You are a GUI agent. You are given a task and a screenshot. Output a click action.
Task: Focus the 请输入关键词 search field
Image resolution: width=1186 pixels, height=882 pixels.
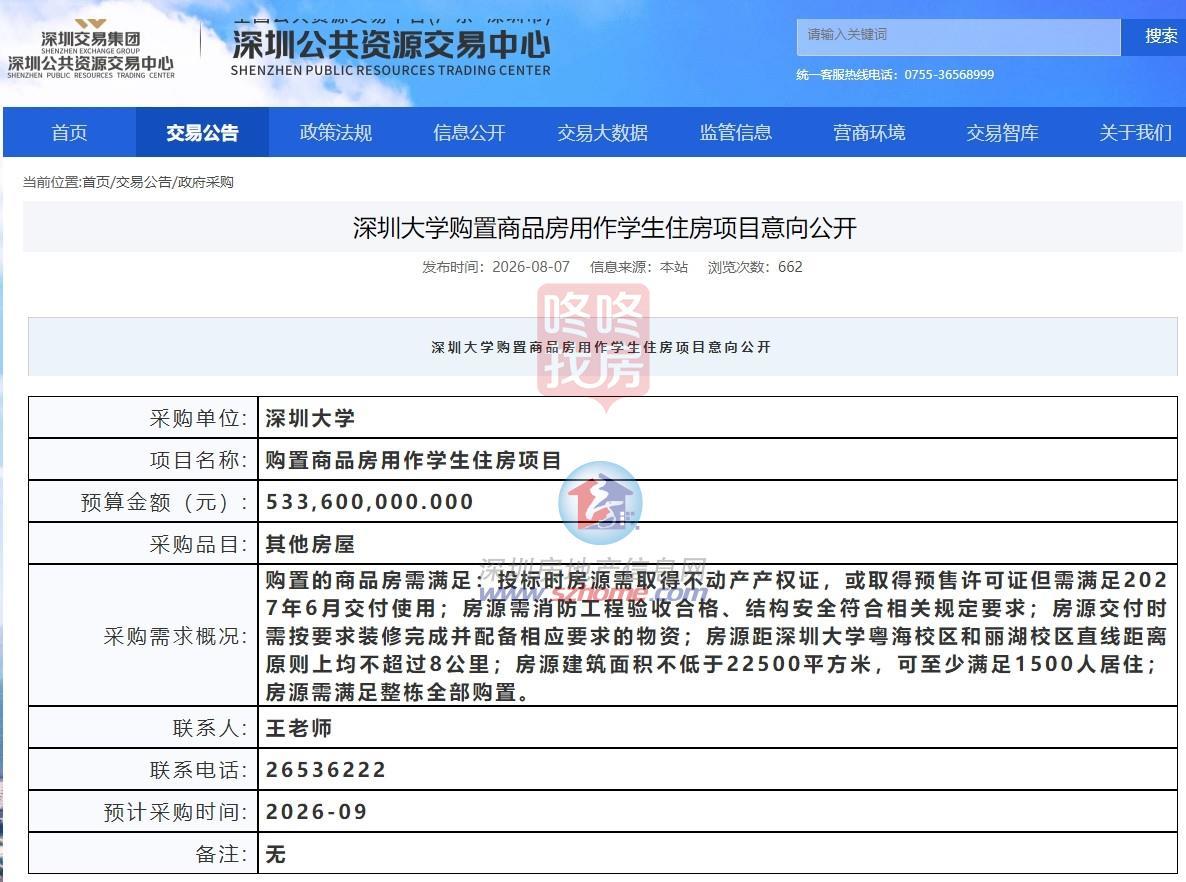(x=958, y=36)
